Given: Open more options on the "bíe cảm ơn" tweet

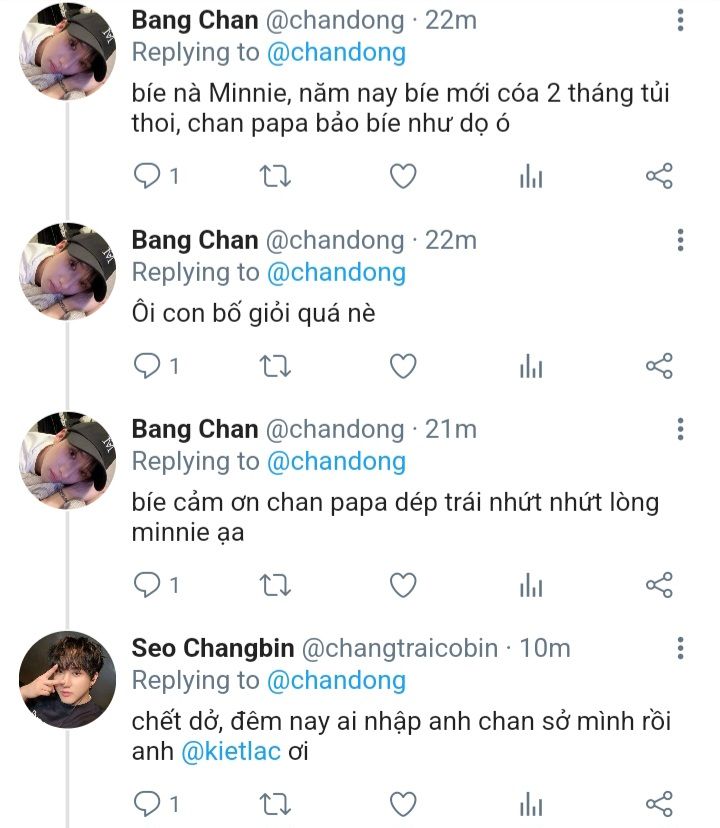Looking at the screenshot, I should (680, 429).
